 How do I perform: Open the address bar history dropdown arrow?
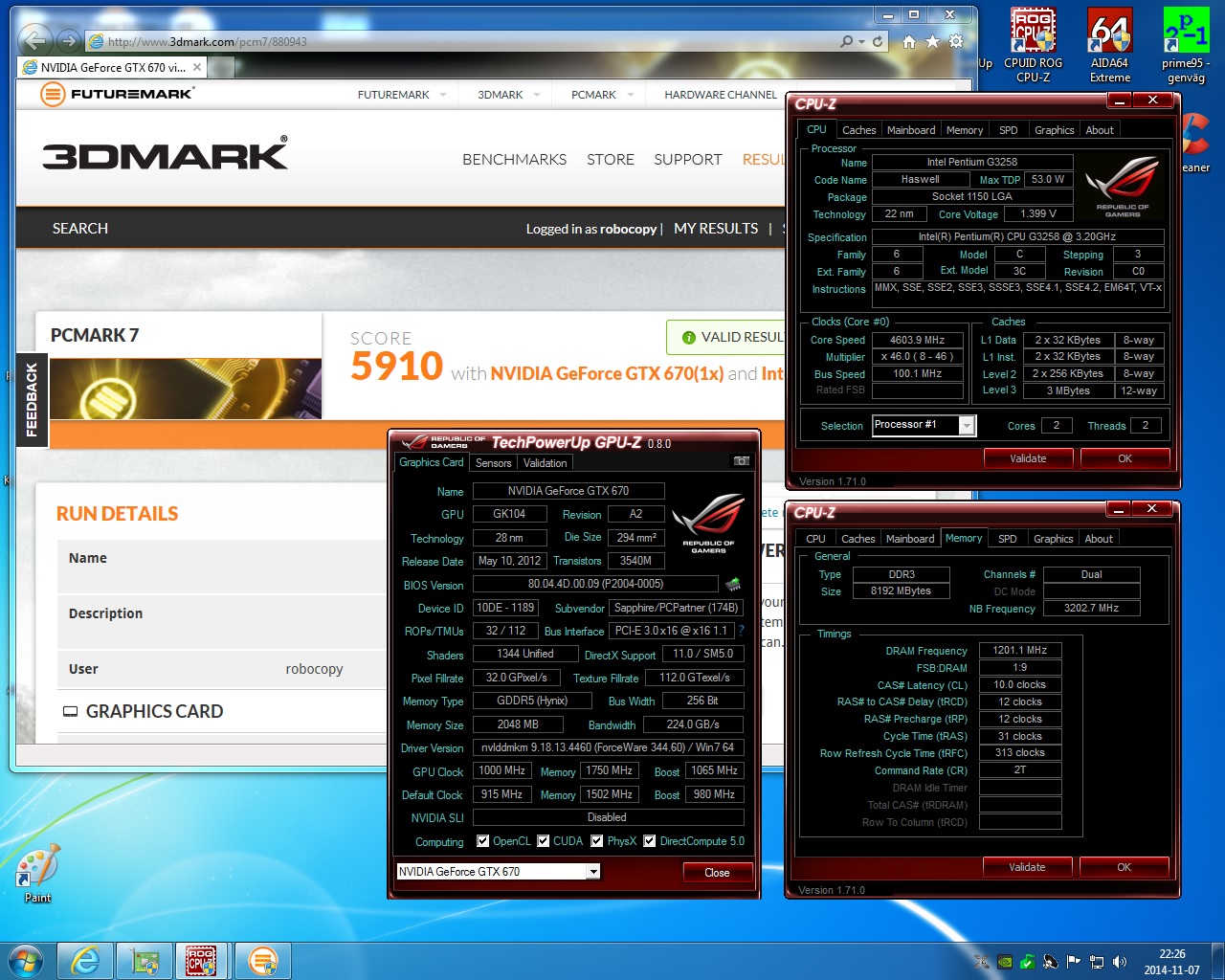tap(862, 41)
